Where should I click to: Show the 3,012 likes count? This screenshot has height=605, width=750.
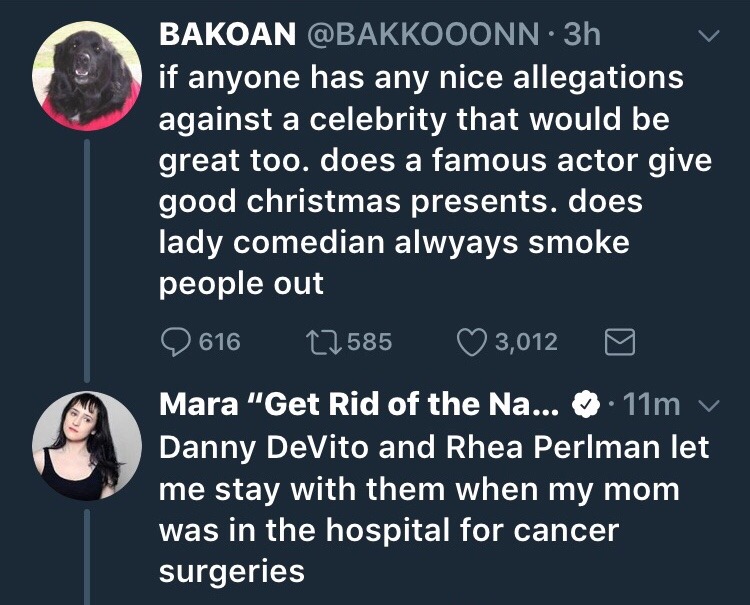(x=526, y=342)
